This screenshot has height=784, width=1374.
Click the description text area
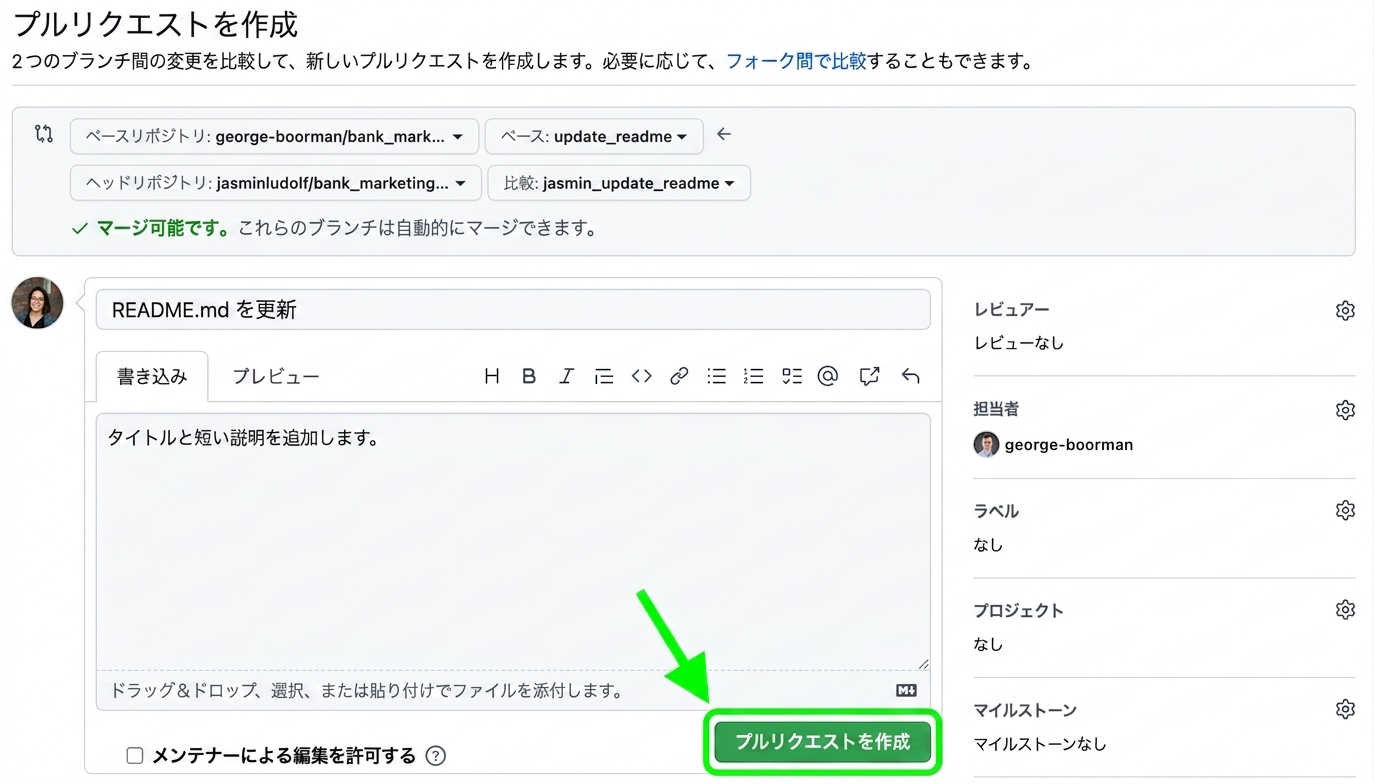click(x=513, y=541)
